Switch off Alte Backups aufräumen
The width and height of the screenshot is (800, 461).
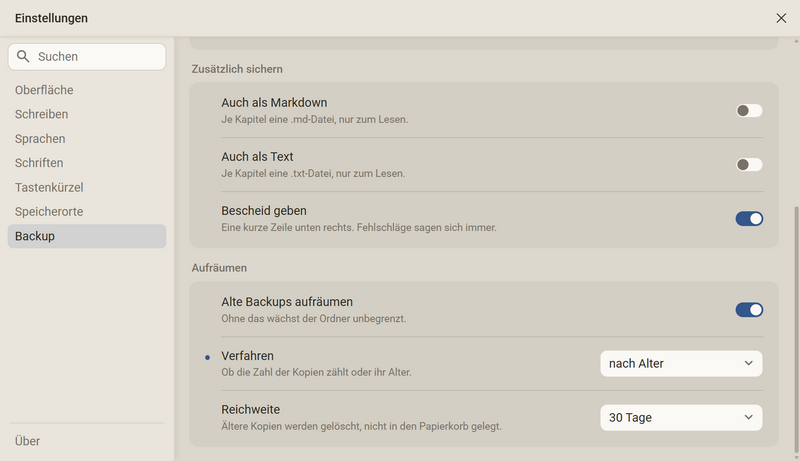(749, 310)
